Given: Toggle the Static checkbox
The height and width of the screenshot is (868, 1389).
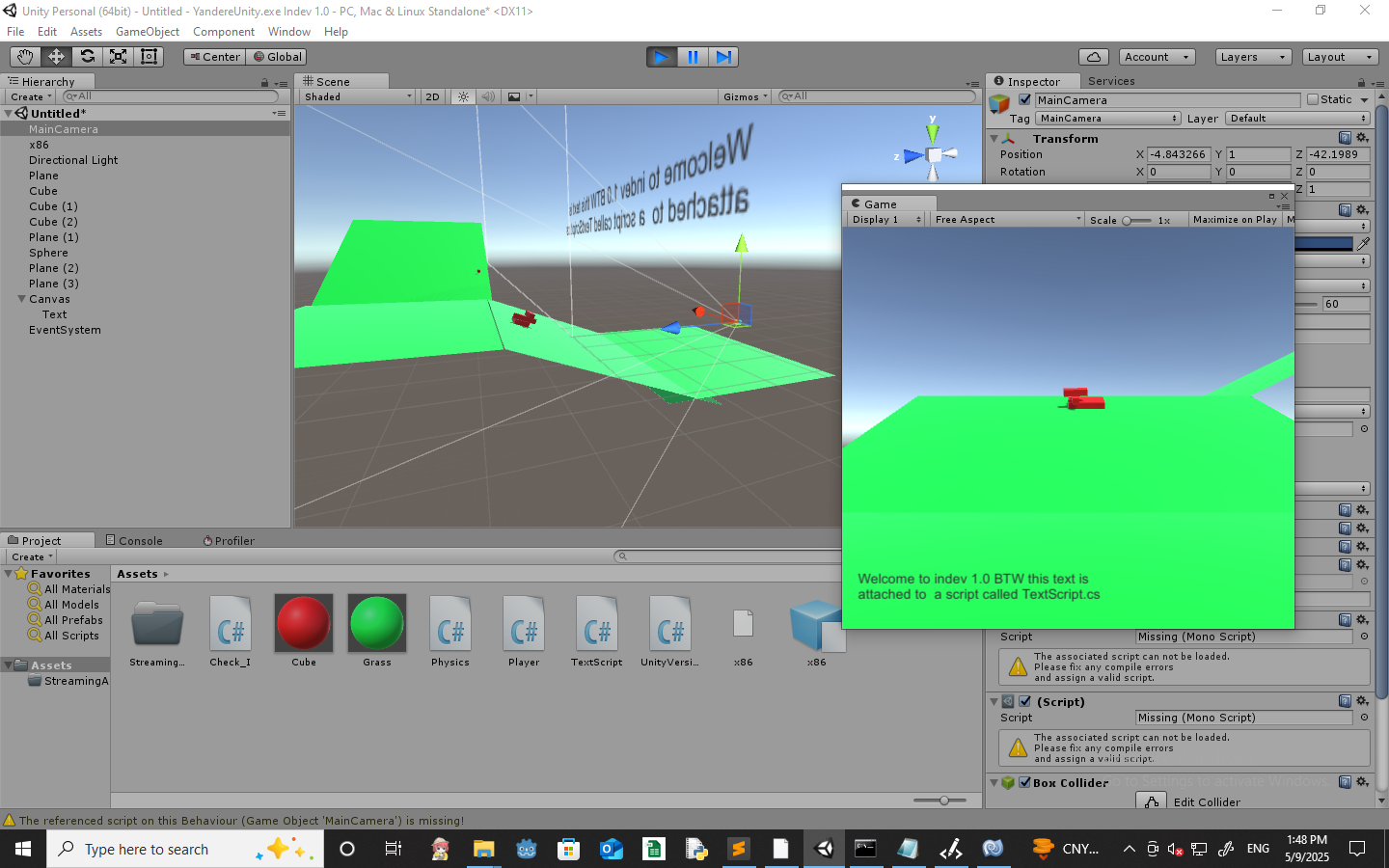Looking at the screenshot, I should pos(1313,99).
